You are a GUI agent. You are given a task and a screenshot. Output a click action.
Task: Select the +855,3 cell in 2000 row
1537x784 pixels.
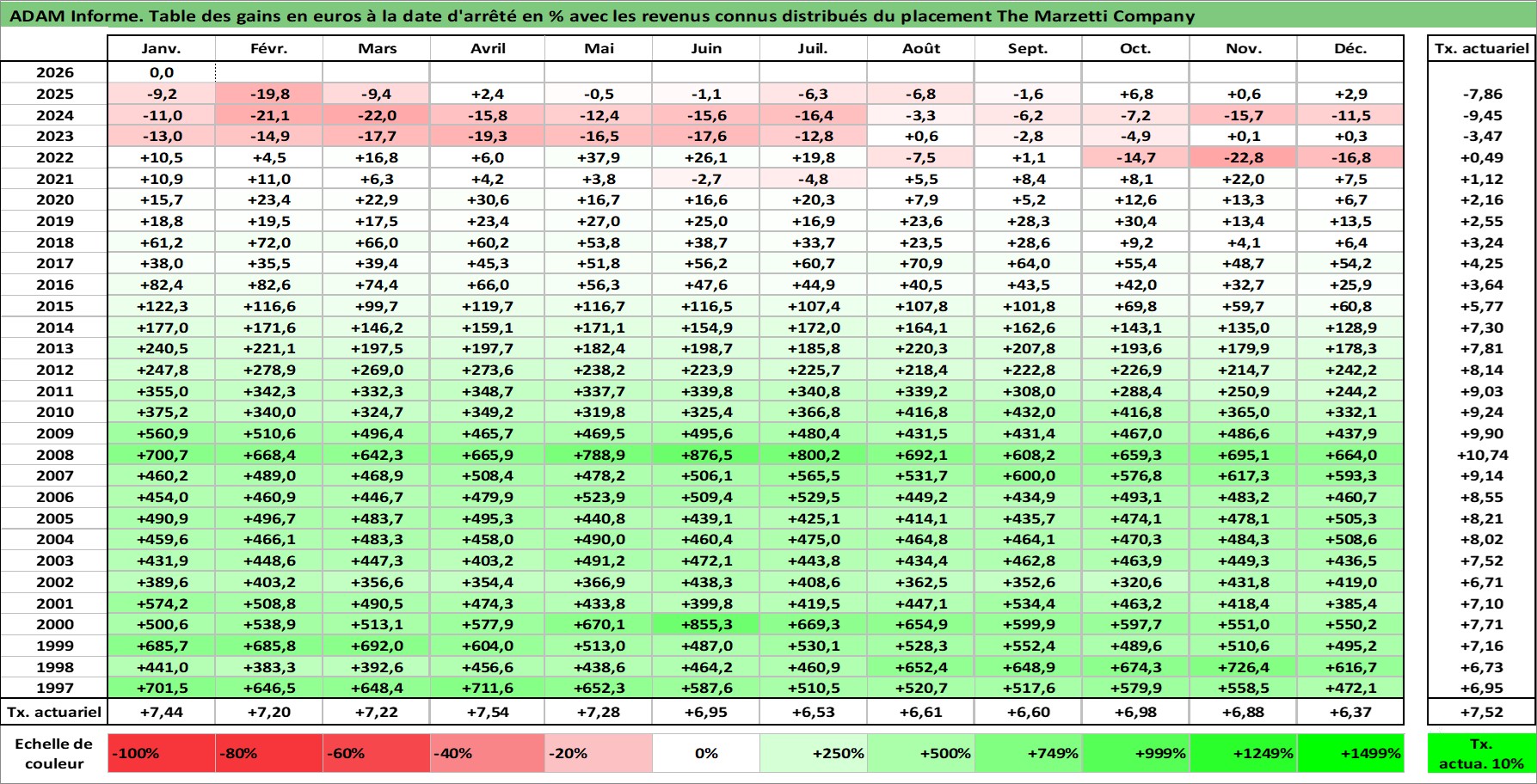tap(706, 624)
